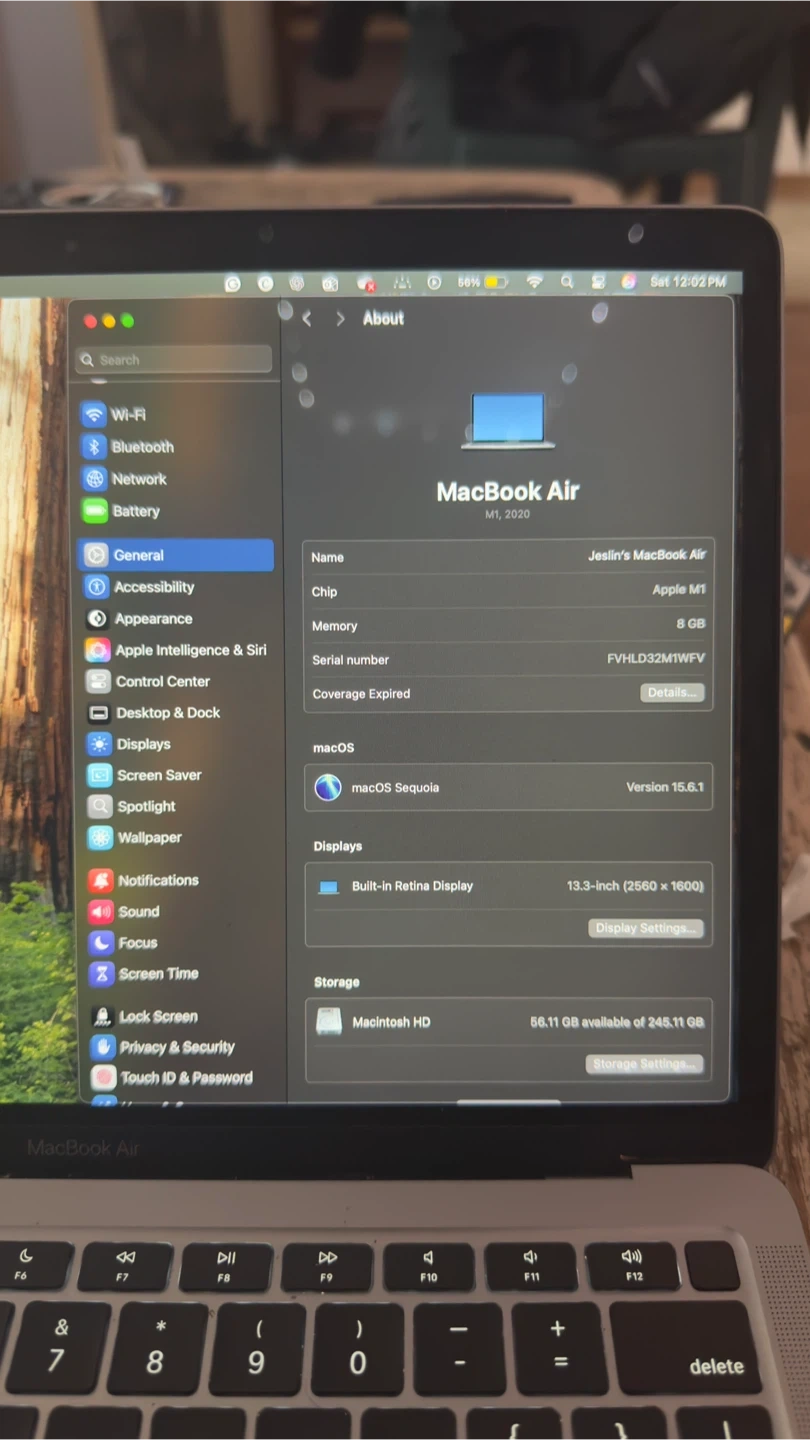The height and width of the screenshot is (1440, 810).
Task: Open the Displays sidebar item
Action: 143,744
